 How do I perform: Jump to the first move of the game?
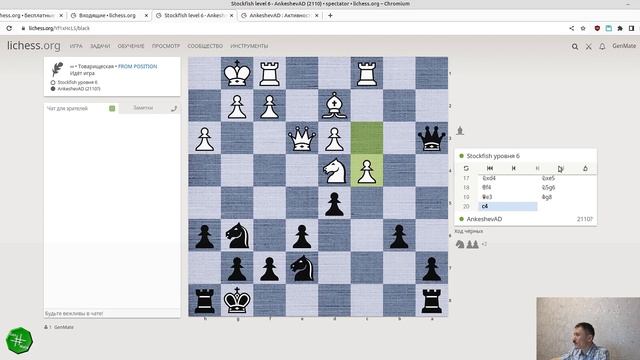click(x=490, y=168)
